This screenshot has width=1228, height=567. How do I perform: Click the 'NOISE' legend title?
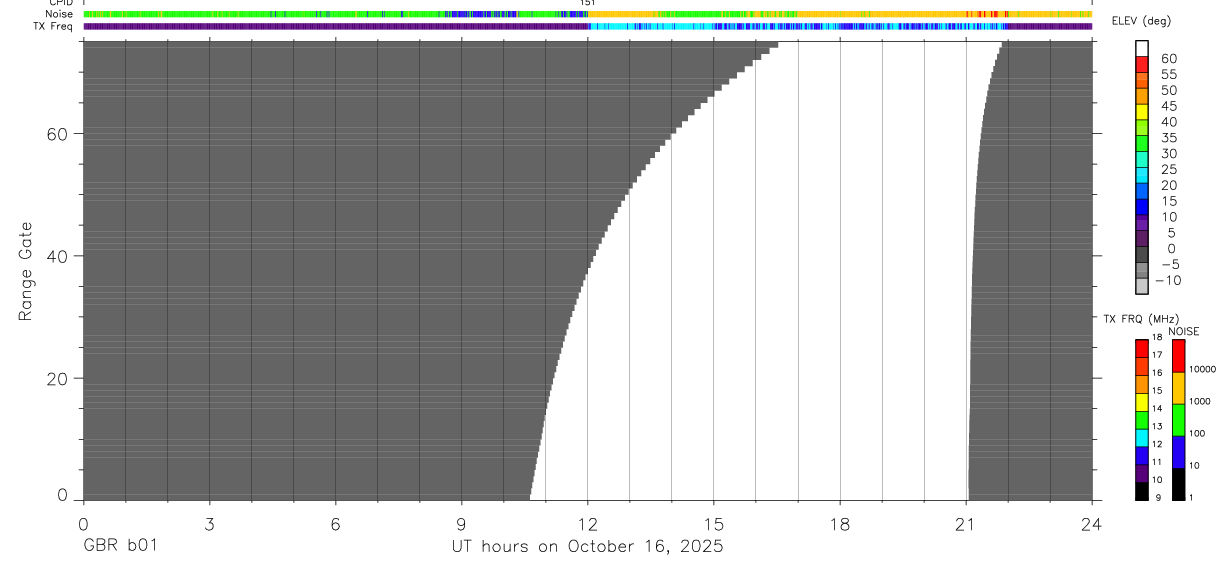[1183, 331]
